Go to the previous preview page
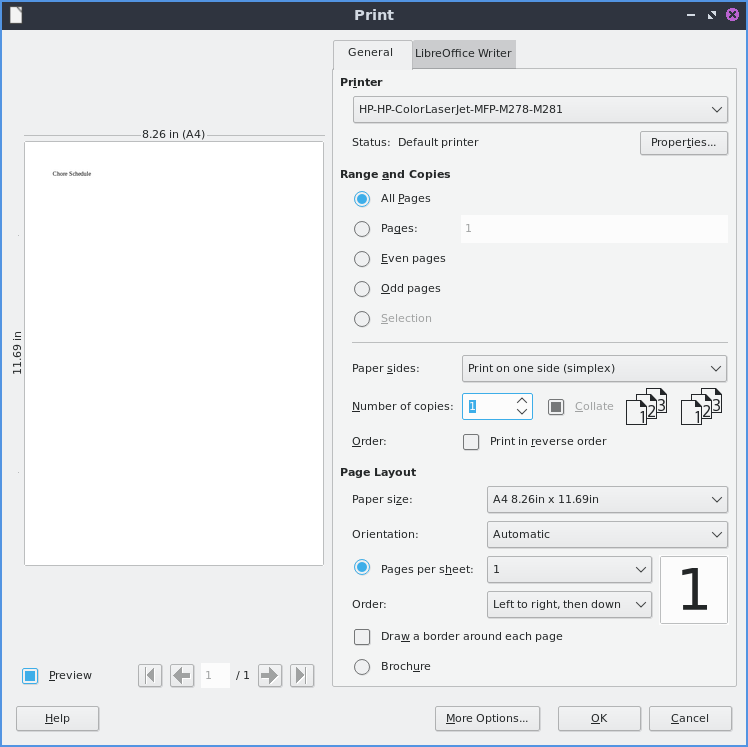 click(x=182, y=675)
